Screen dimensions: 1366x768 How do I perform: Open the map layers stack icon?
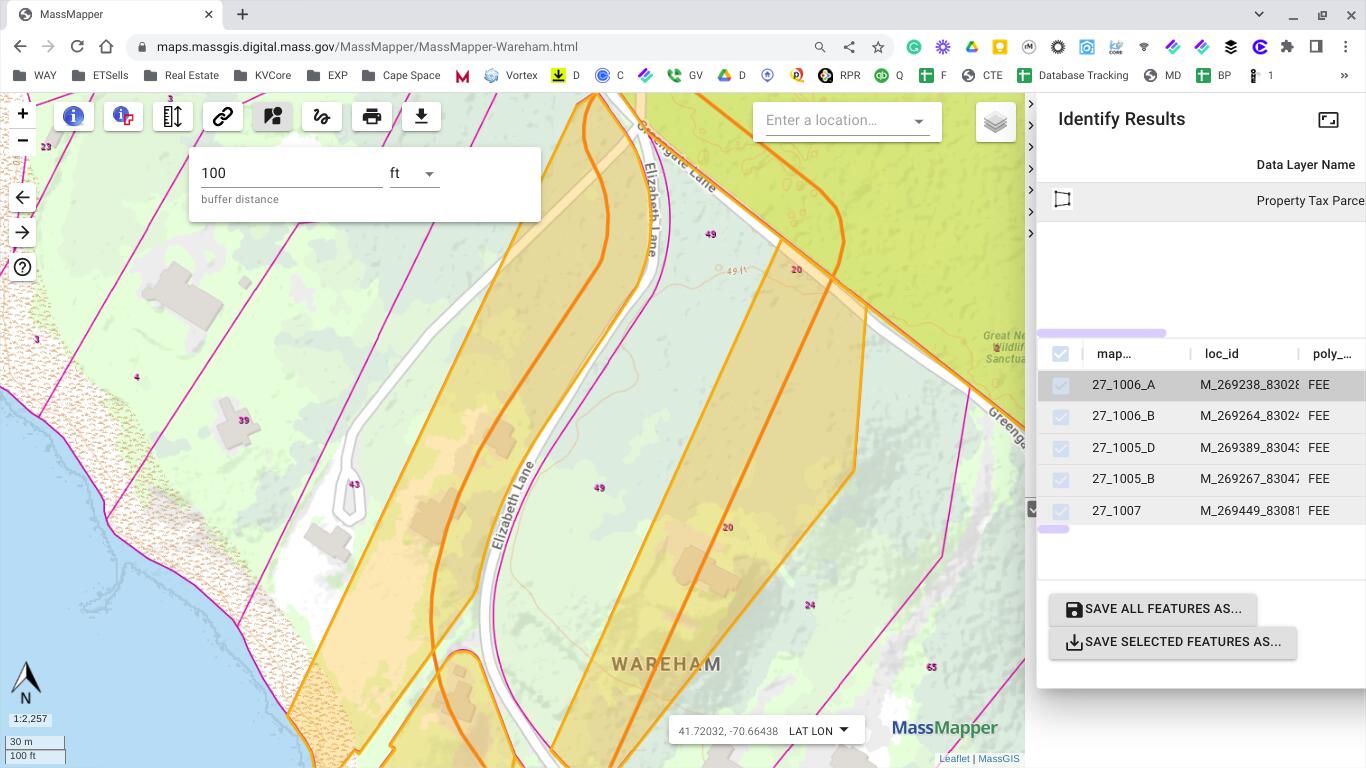pos(995,122)
